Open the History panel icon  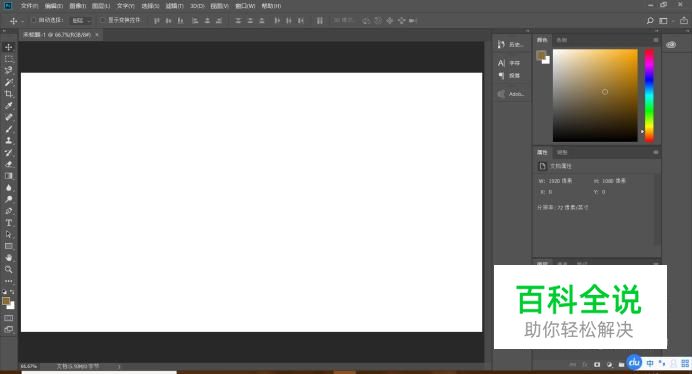coord(501,44)
